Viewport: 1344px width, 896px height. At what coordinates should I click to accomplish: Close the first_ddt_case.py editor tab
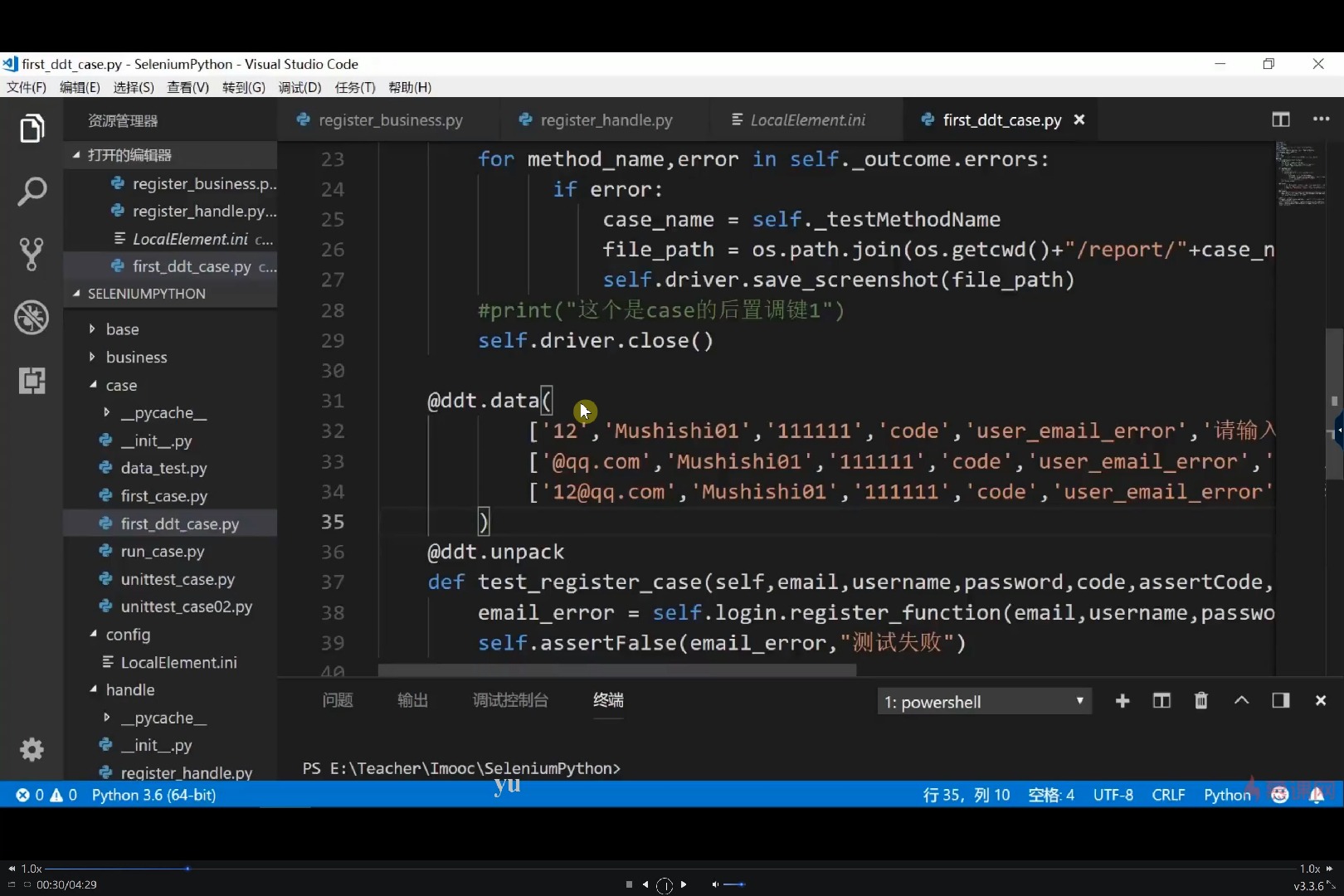click(1079, 119)
